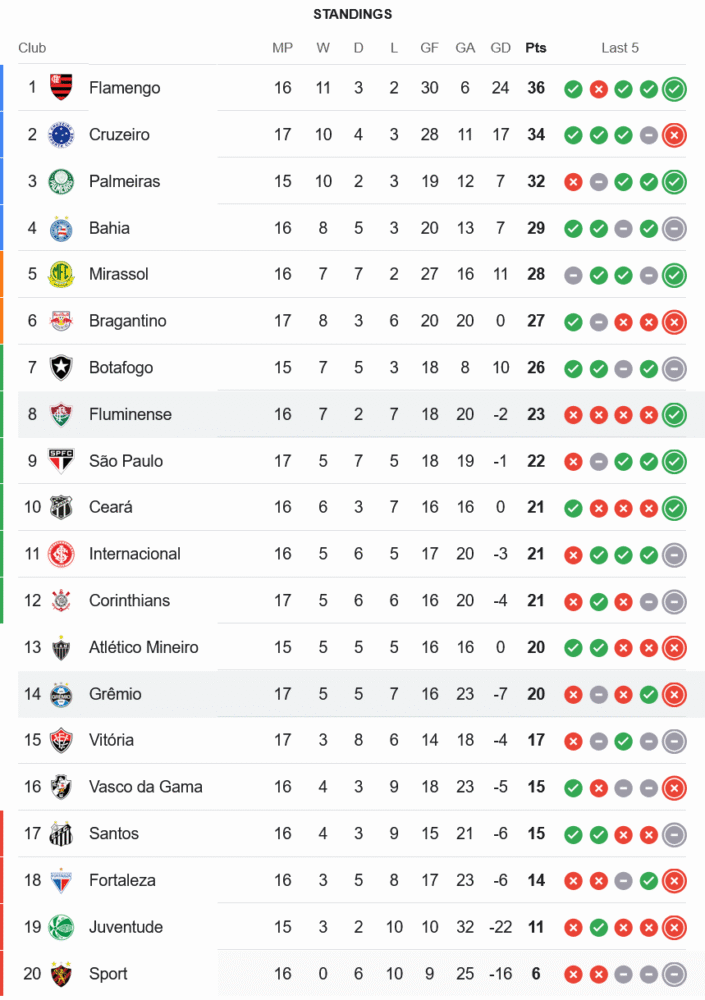Image resolution: width=705 pixels, height=1000 pixels.
Task: Select the Grêmio row club name
Action: pos(115,694)
